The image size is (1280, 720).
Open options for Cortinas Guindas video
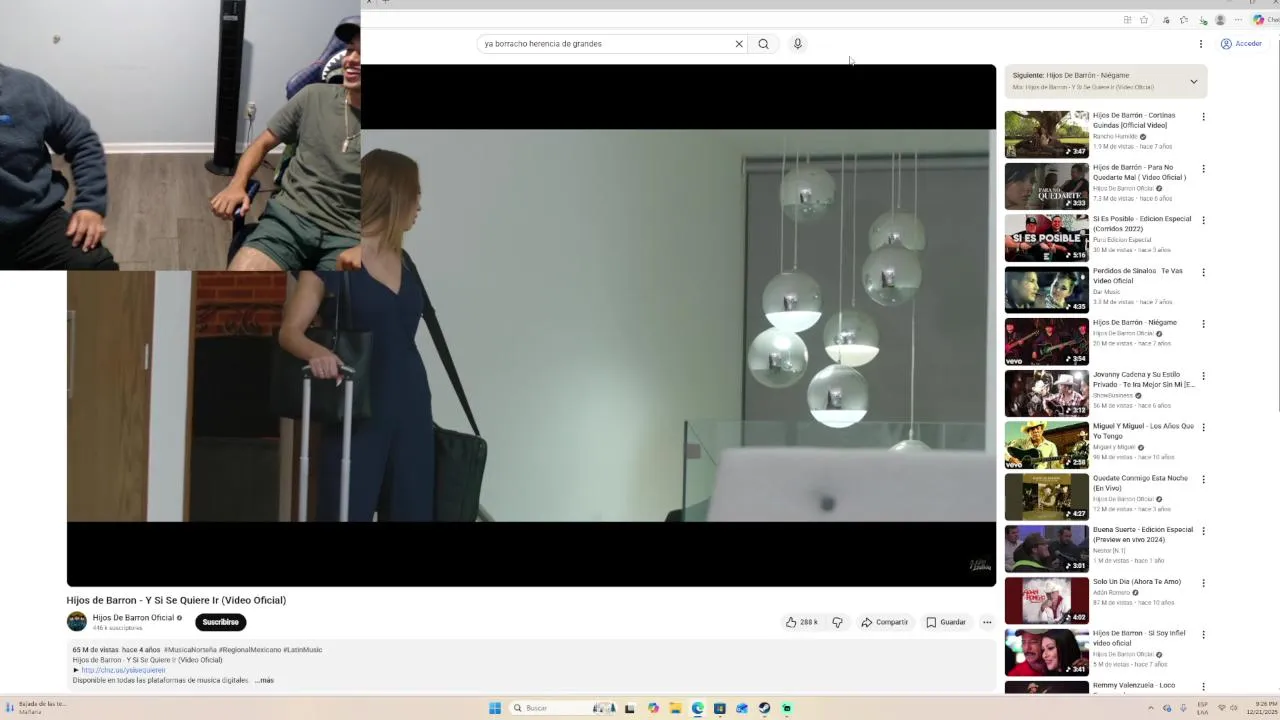pyautogui.click(x=1203, y=117)
